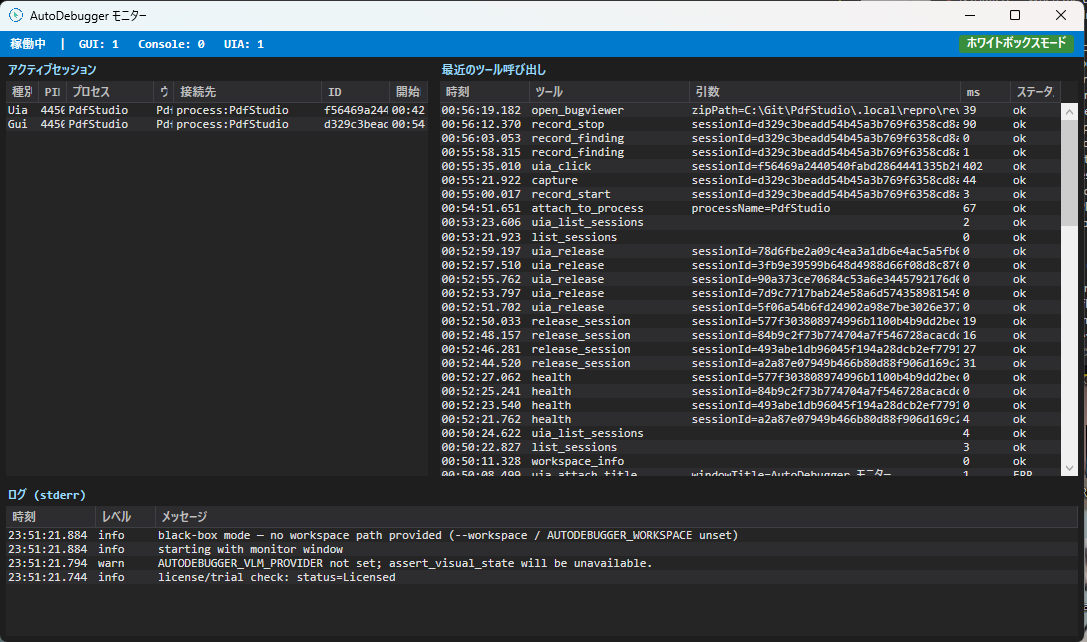Select the uia_click tool call
Screen dimensions: 1087x642
point(750,166)
